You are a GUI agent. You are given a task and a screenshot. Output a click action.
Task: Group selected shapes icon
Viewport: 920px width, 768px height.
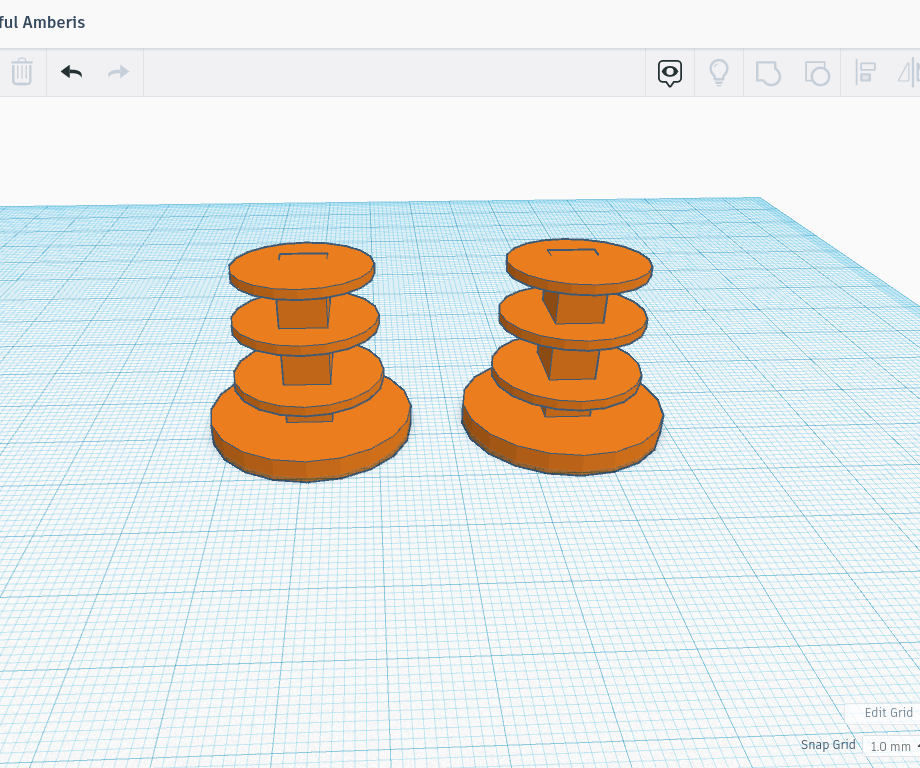tap(768, 73)
